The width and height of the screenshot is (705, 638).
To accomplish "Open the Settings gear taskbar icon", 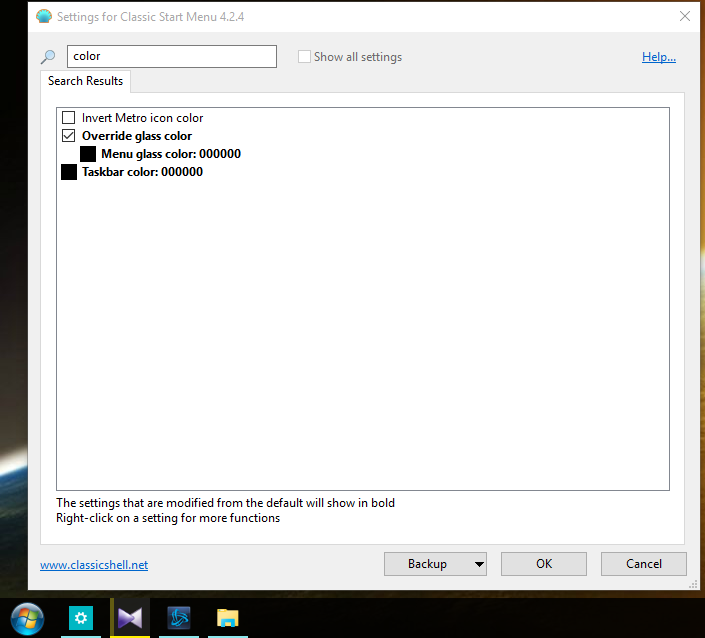I will [81, 618].
